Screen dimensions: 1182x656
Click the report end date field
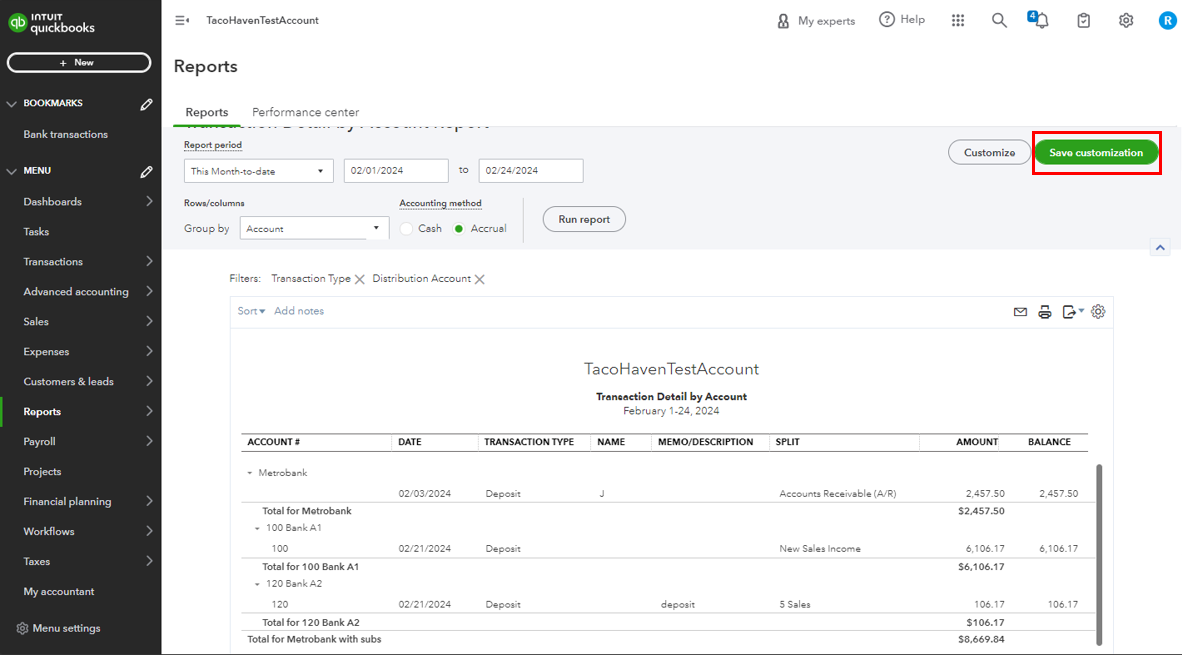[531, 170]
